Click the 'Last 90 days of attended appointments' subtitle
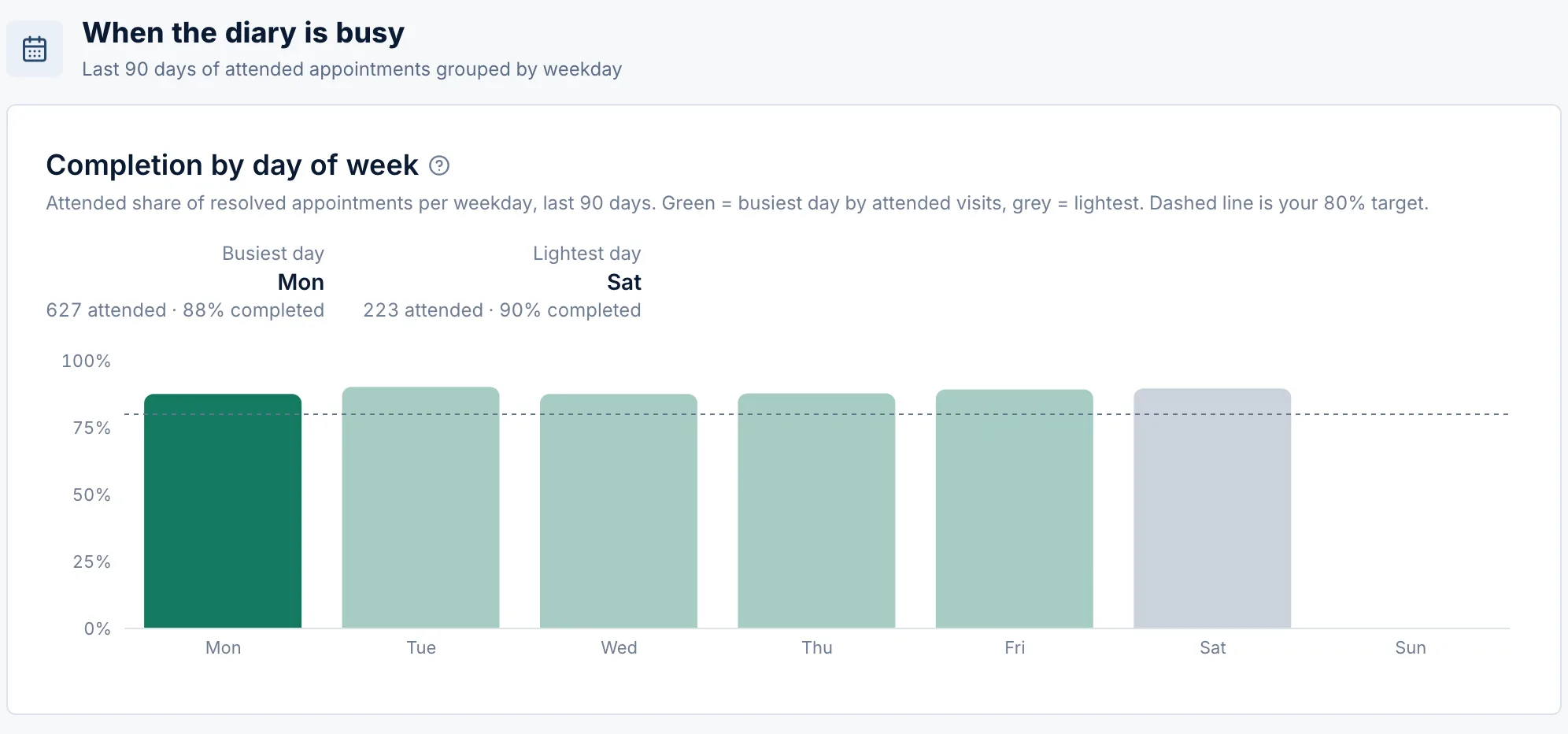 click(x=352, y=69)
